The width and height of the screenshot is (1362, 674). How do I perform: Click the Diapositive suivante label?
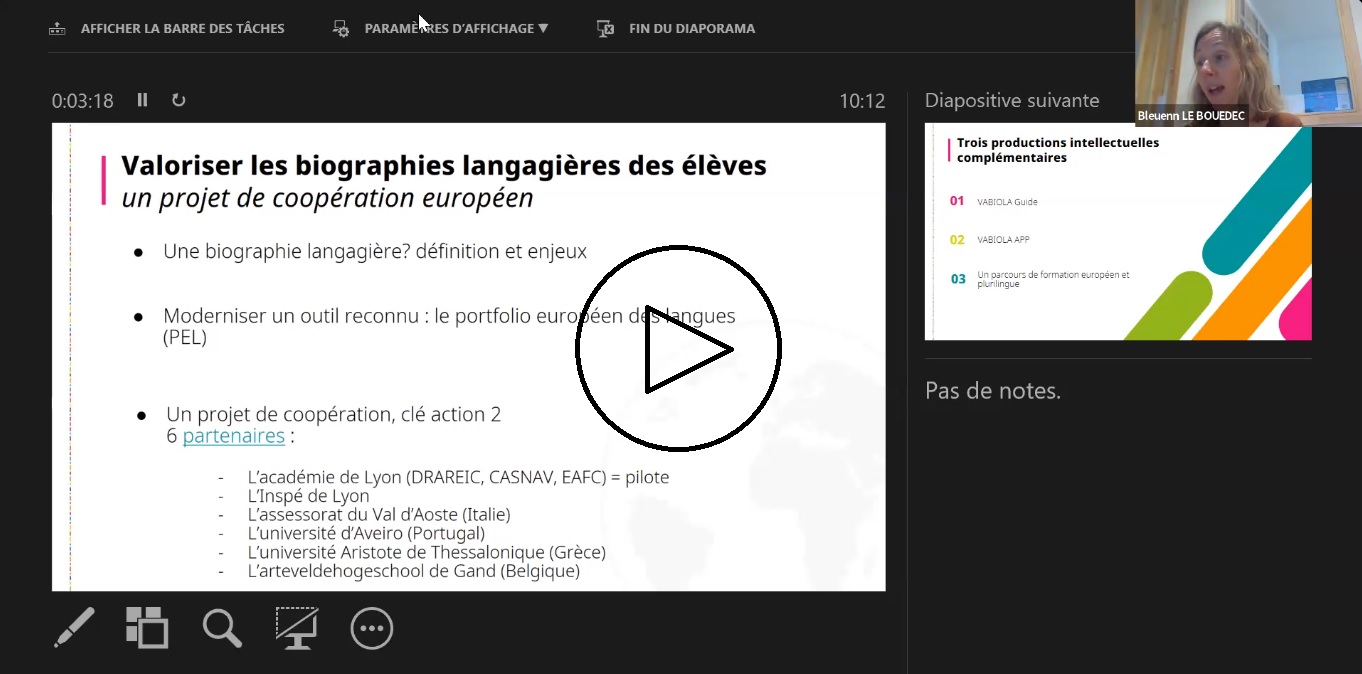1012,100
